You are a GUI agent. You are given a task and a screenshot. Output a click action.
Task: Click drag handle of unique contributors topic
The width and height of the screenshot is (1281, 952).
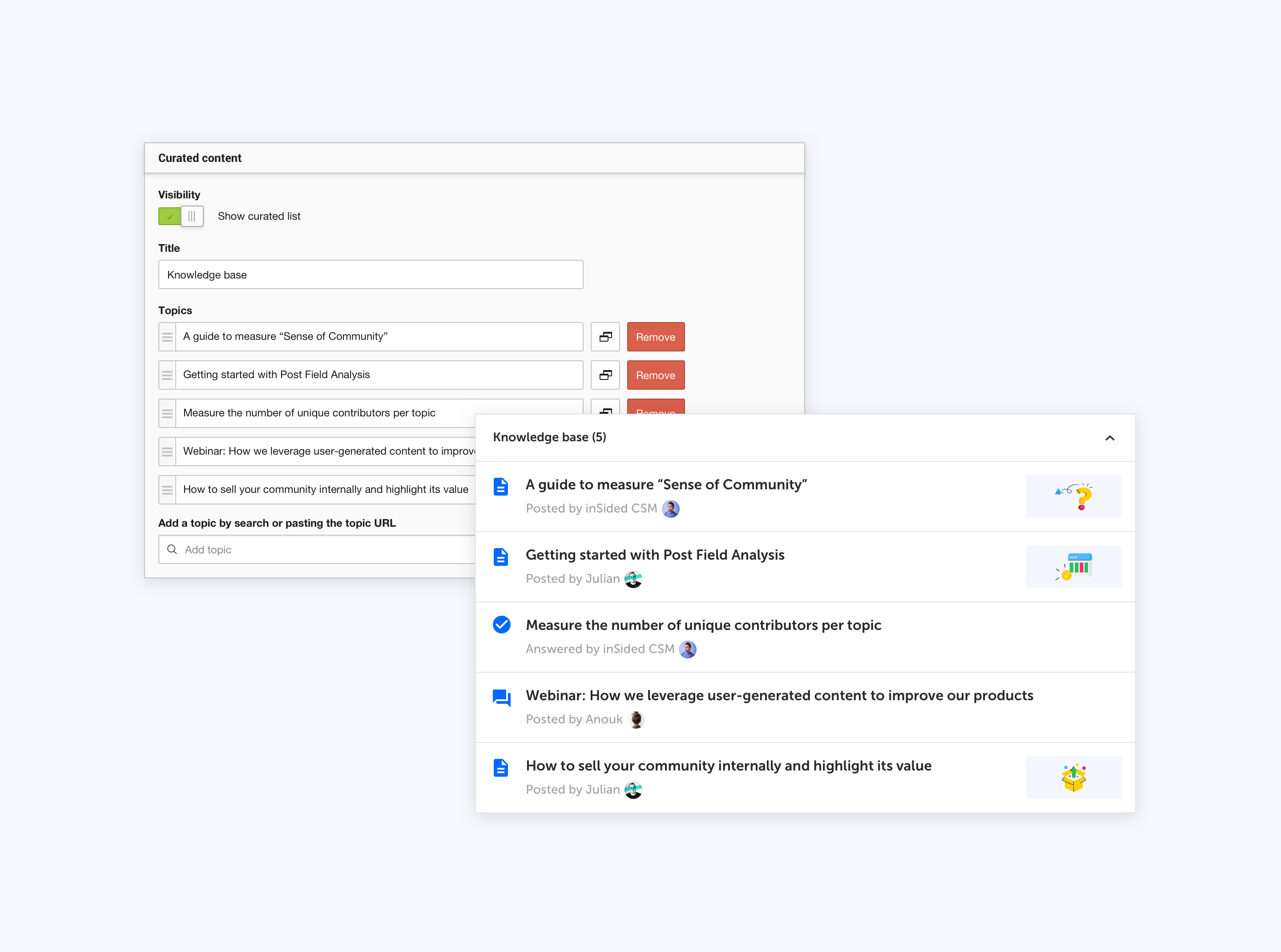tap(167, 413)
